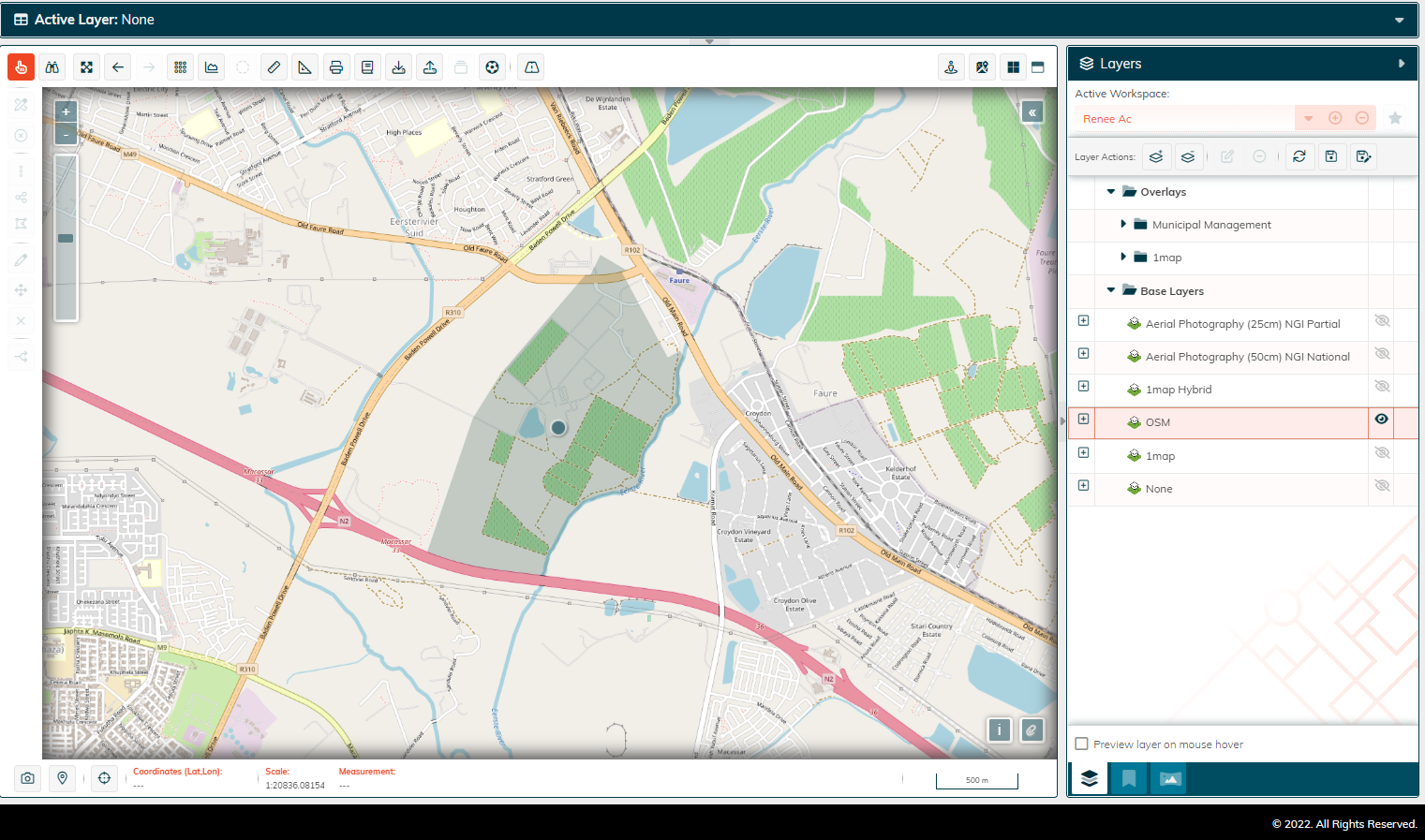Click the map zoom in button
Screen dimensions: 1425x840
(x=66, y=111)
